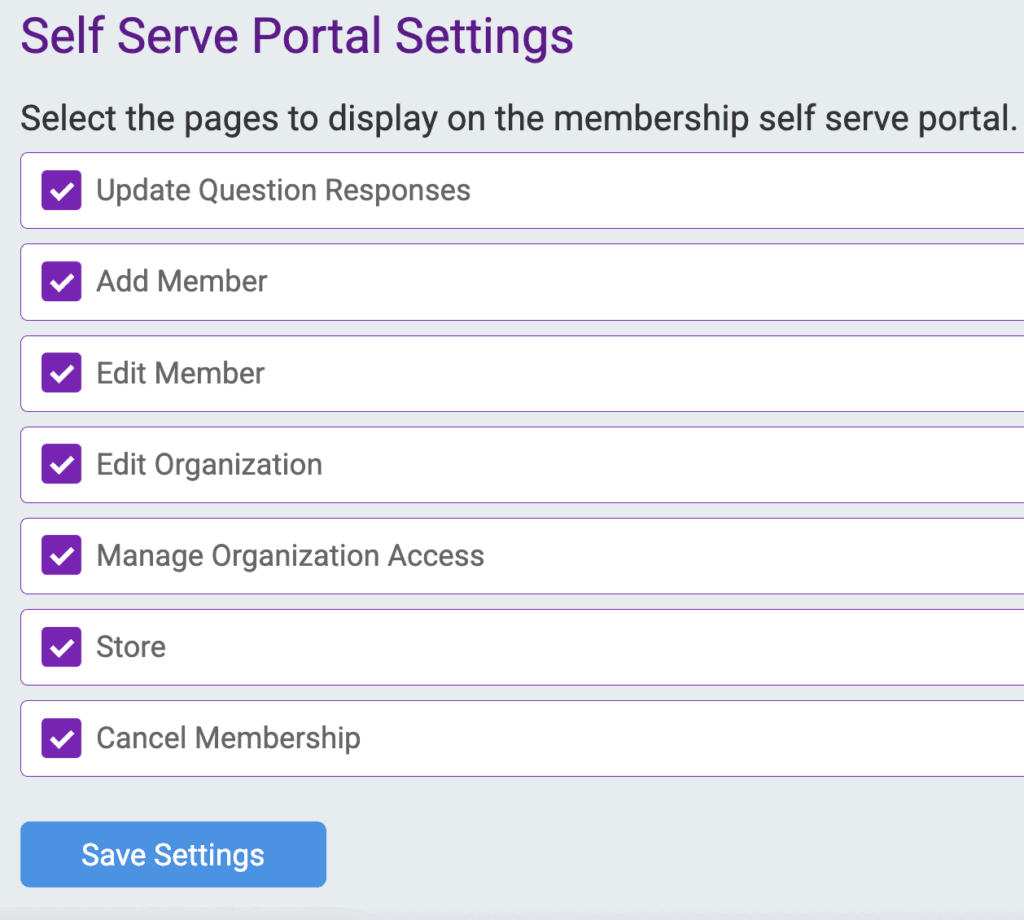
Task: Uncheck the Update Question Responses checkbox
Action: [x=61, y=190]
